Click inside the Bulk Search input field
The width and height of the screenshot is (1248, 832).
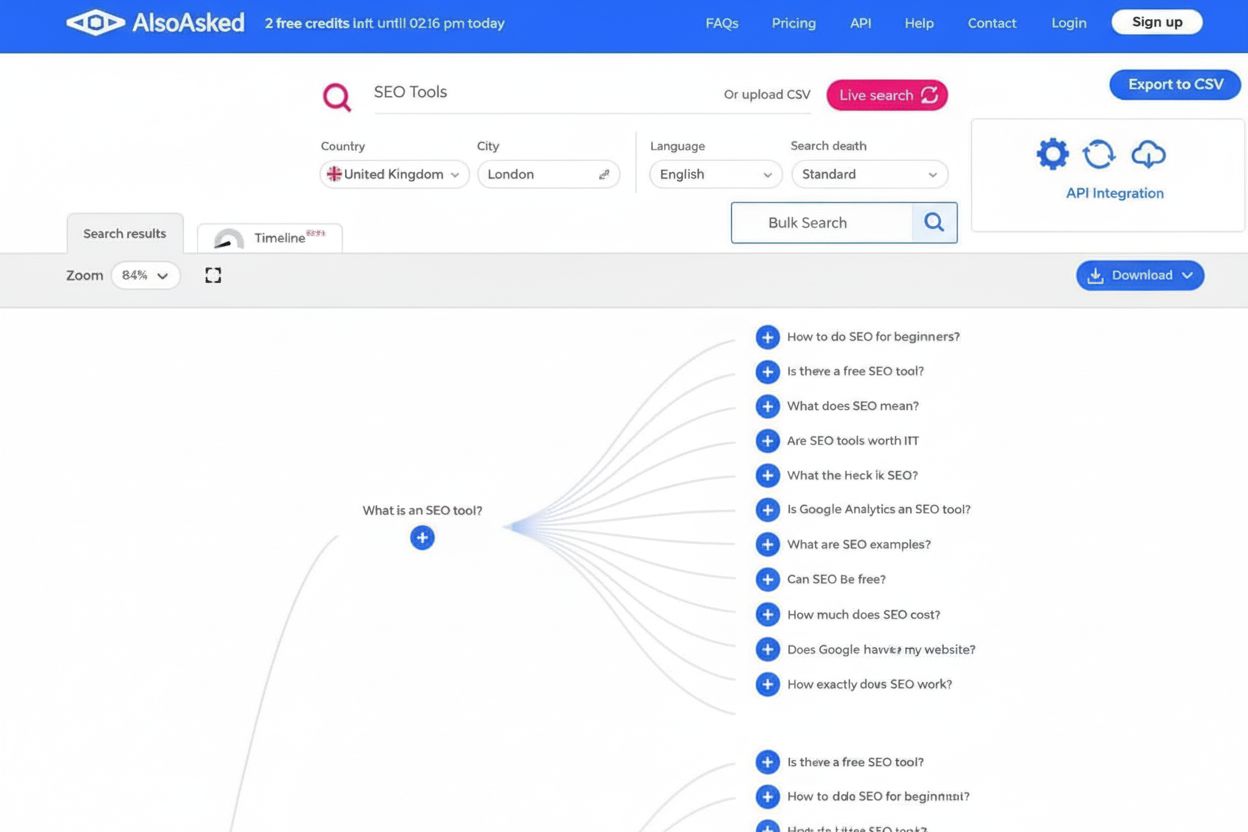820,222
